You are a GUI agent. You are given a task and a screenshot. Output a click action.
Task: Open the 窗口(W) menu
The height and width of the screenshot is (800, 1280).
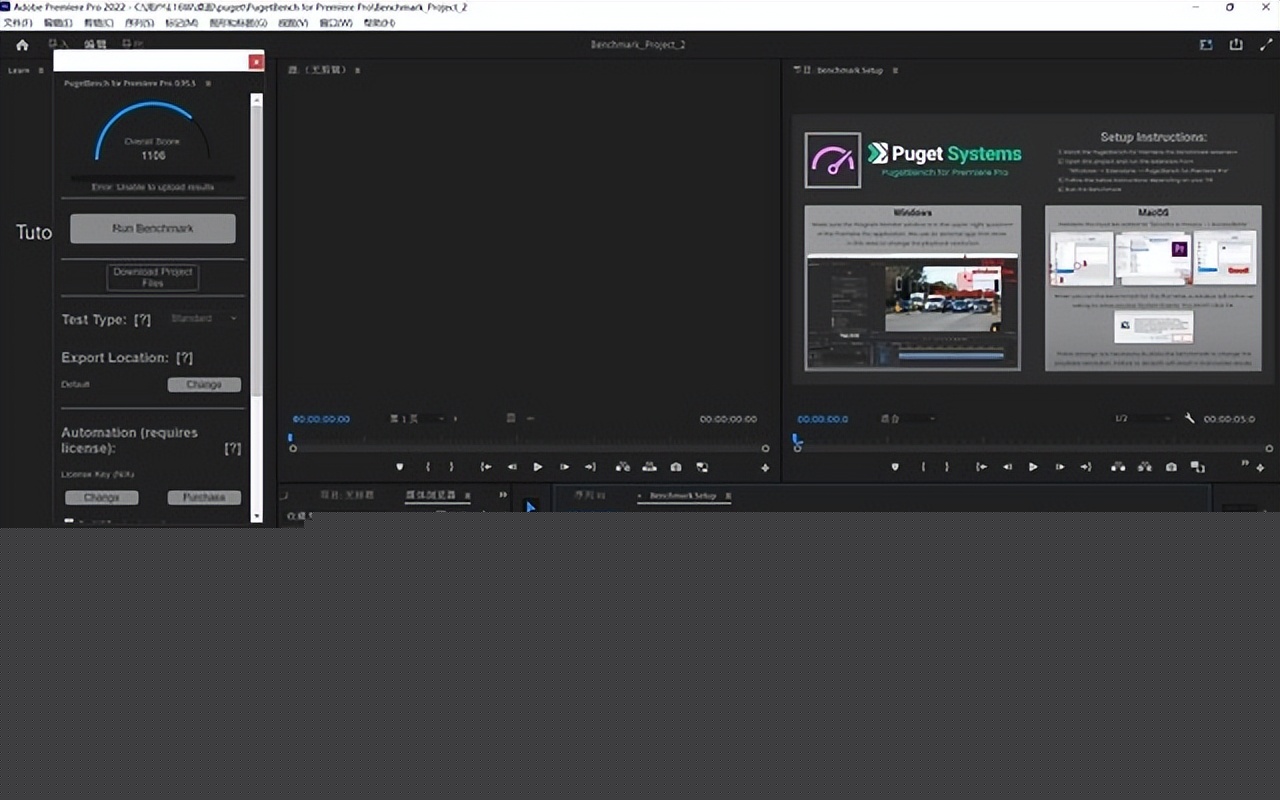336,23
